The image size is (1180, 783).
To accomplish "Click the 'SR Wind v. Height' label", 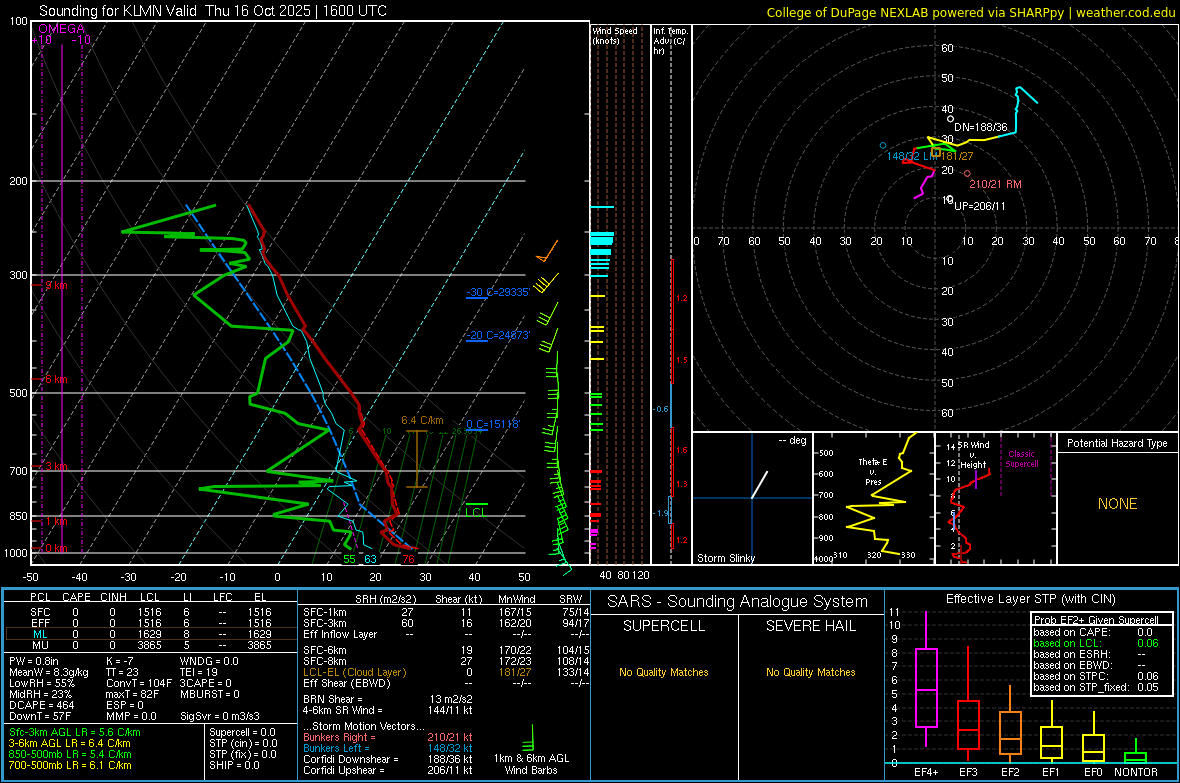I will click(973, 455).
